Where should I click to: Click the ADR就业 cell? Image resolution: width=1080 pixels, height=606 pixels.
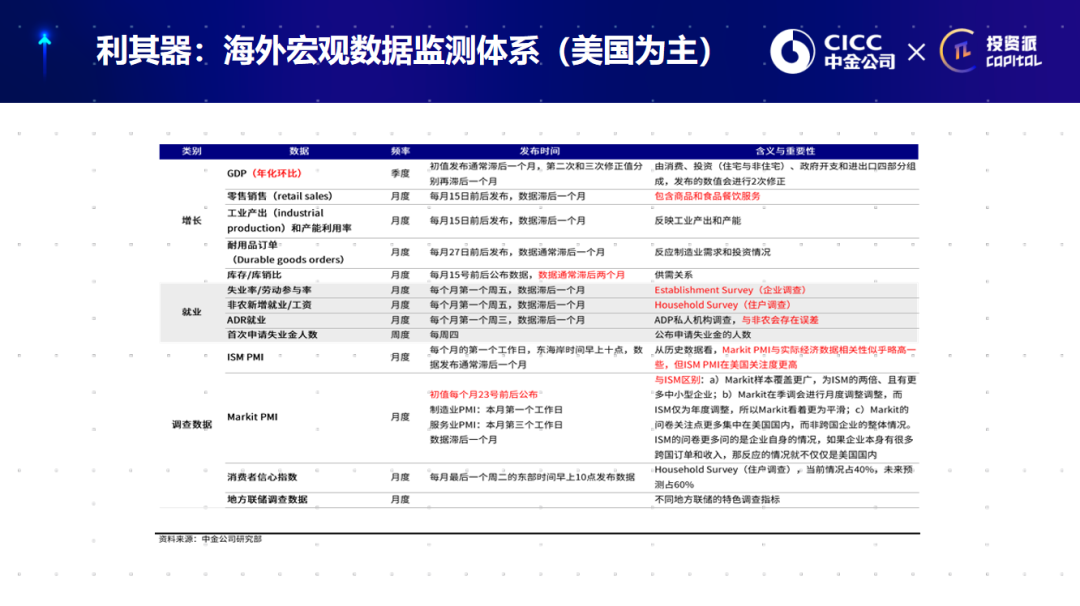[x=246, y=320]
